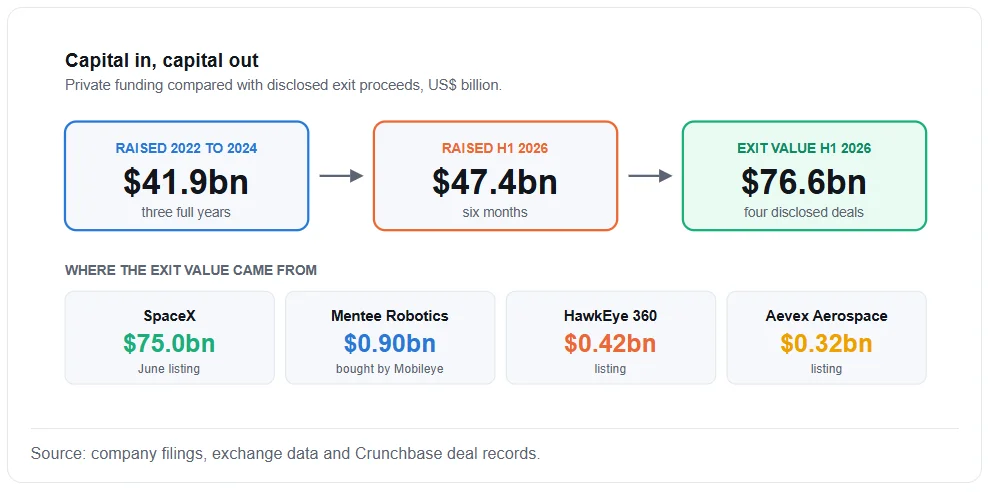Open the Aevex Aerospace tile
The image size is (990, 492).
click(826, 337)
